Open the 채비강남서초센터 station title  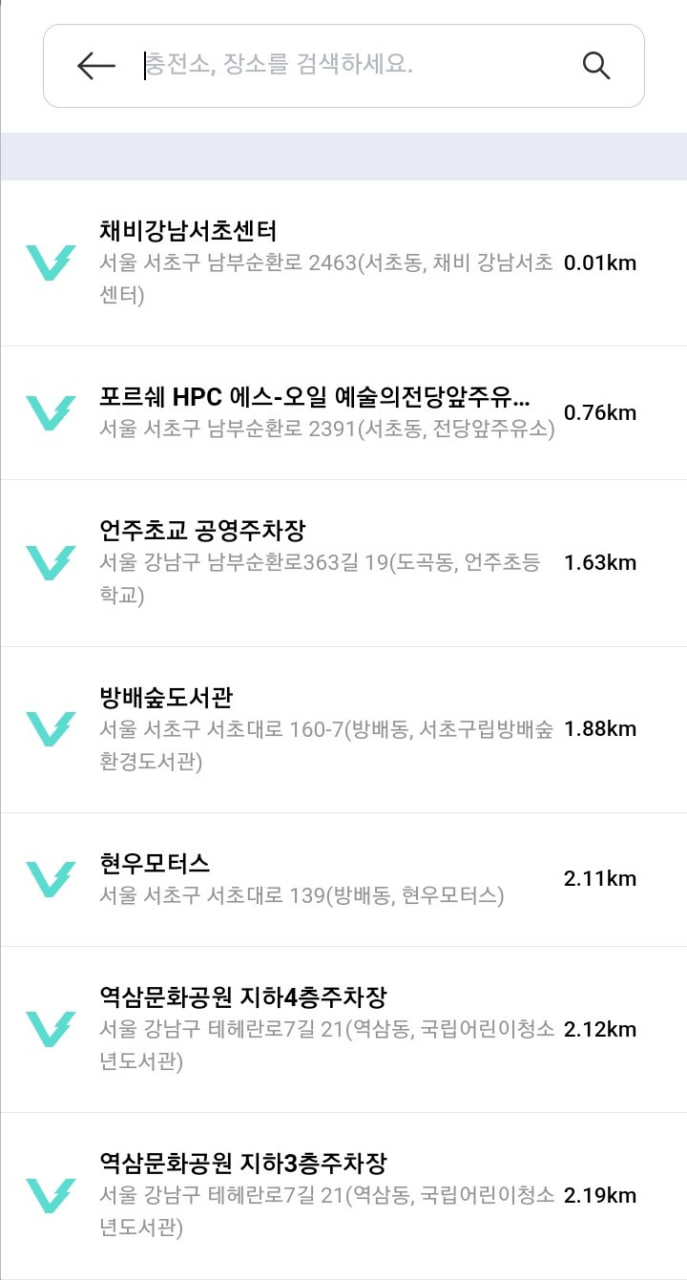(188, 231)
